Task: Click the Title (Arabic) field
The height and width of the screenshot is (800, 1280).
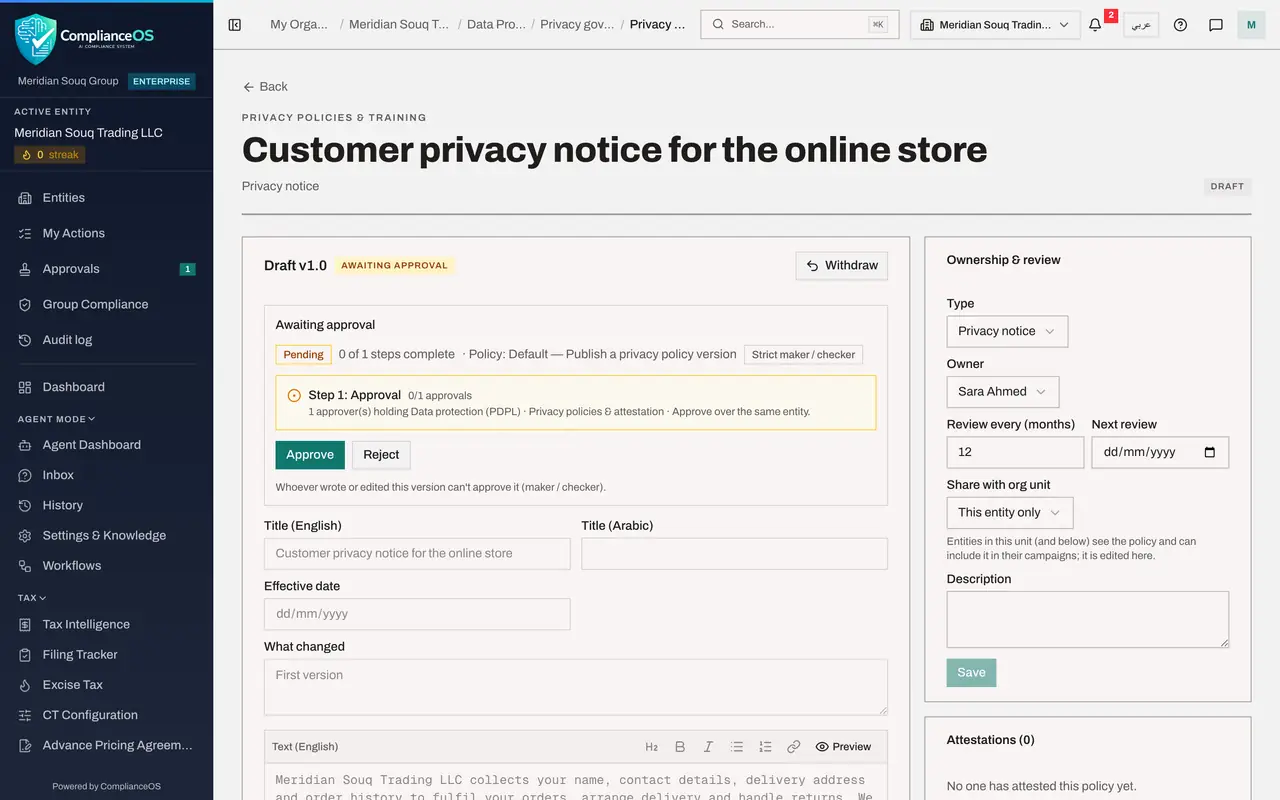Action: pyautogui.click(x=734, y=554)
